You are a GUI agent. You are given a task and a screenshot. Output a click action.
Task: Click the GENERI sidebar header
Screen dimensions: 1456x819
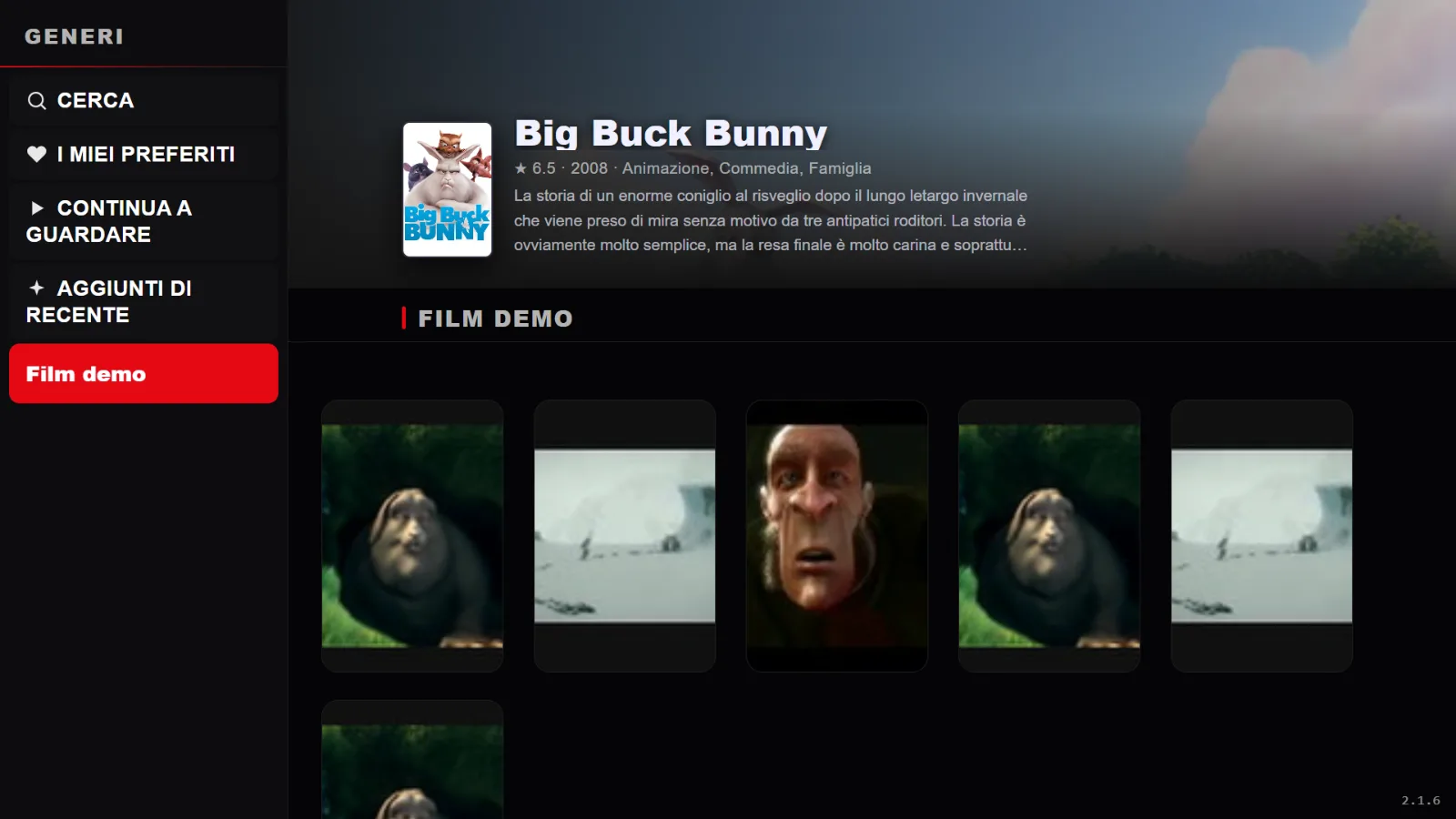[x=74, y=36]
